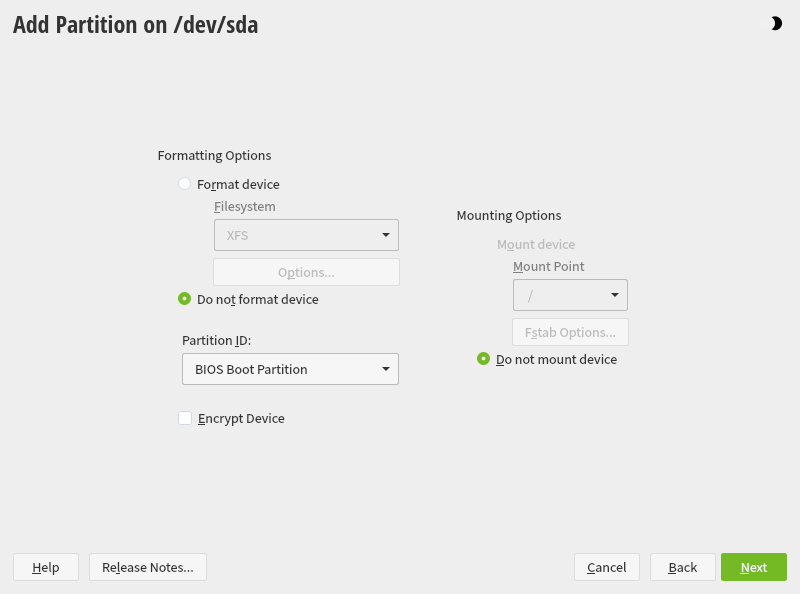This screenshot has height=594, width=800.
Task: Choose Do not format device option
Action: (x=185, y=299)
